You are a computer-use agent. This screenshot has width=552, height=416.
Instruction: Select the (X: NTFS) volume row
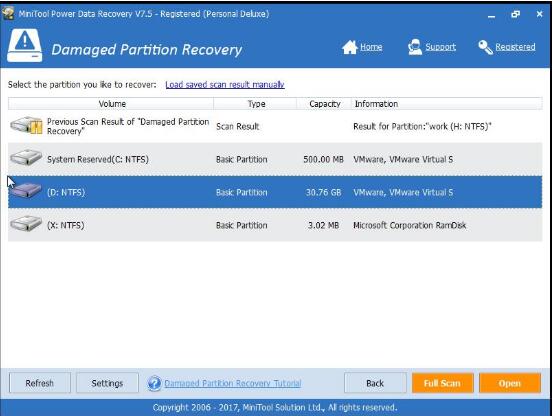pos(275,225)
